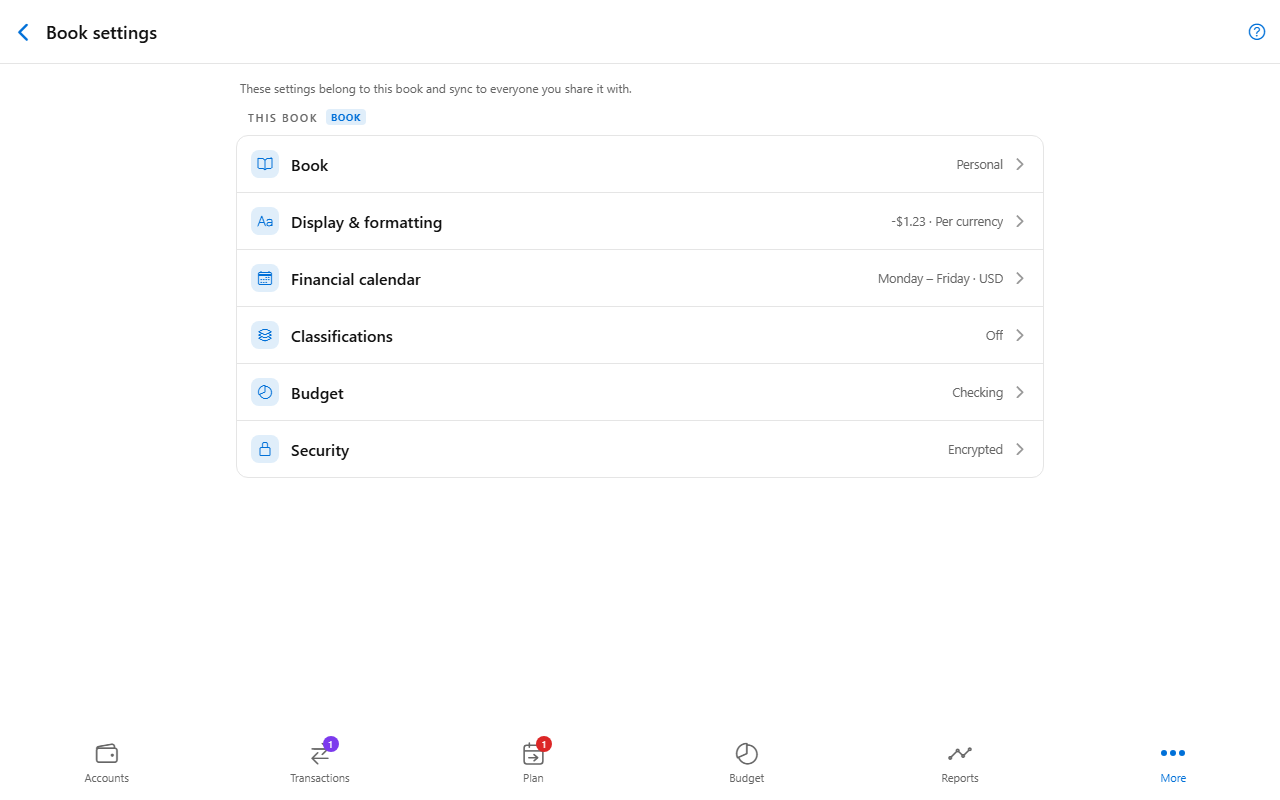
Task: Expand the Display & formatting chevron
Action: pyautogui.click(x=1020, y=221)
